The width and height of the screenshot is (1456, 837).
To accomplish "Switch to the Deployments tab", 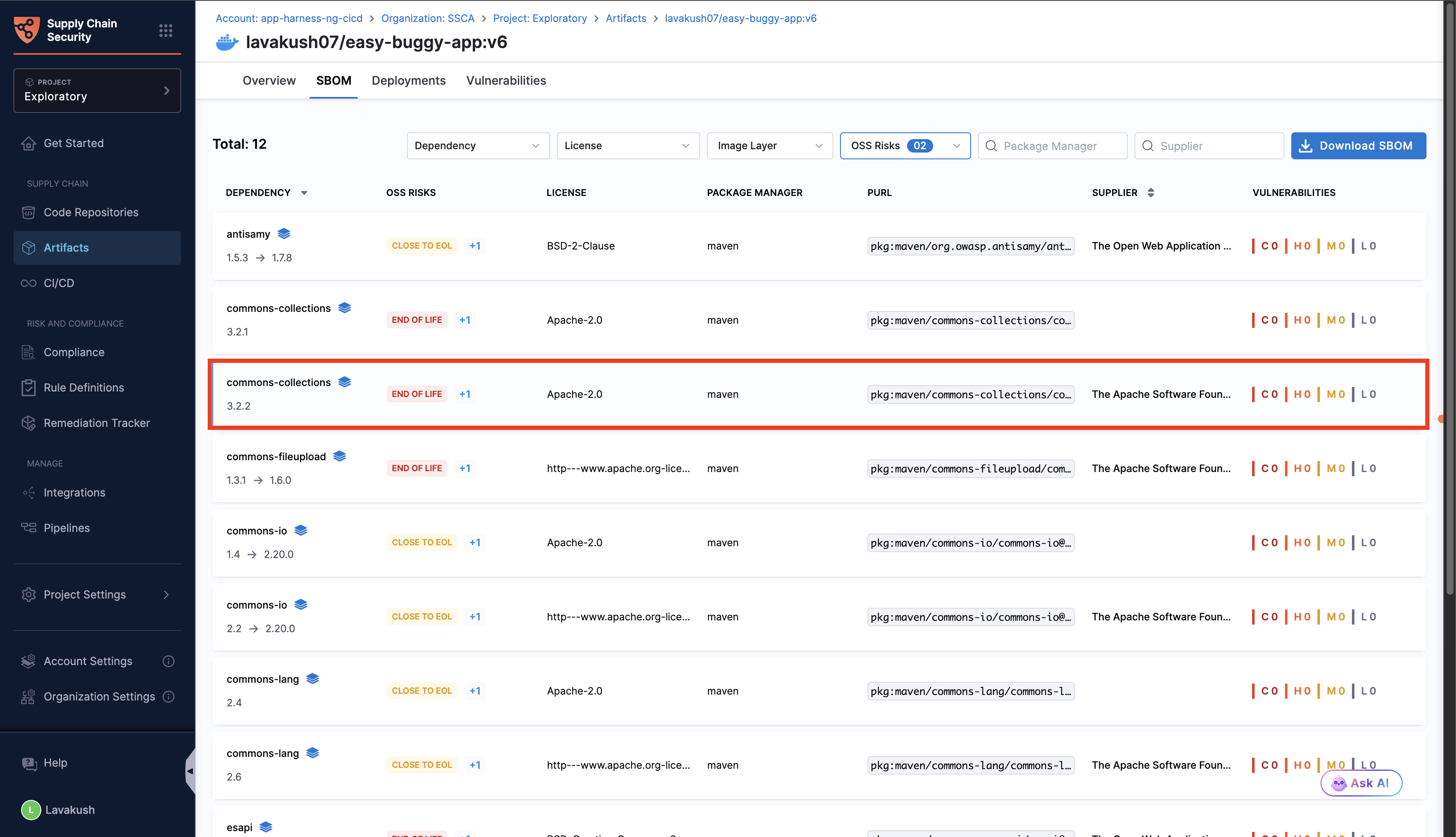I will tap(408, 80).
